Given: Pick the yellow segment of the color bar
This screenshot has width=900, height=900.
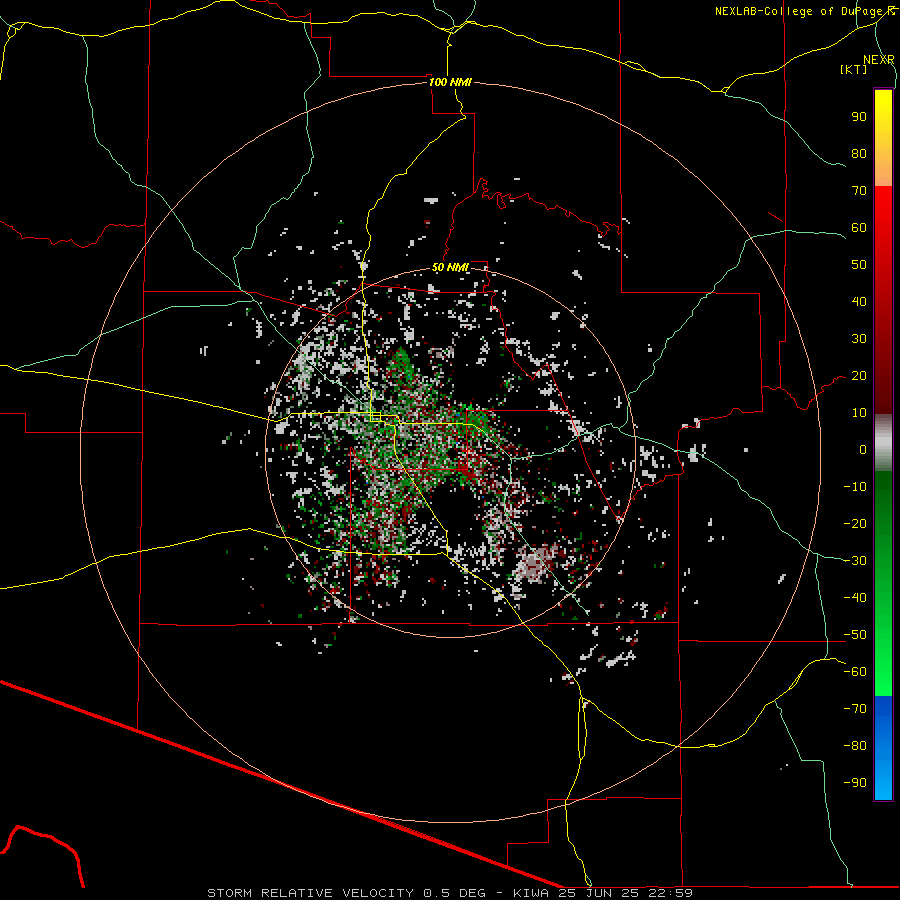Looking at the screenshot, I should click(883, 138).
